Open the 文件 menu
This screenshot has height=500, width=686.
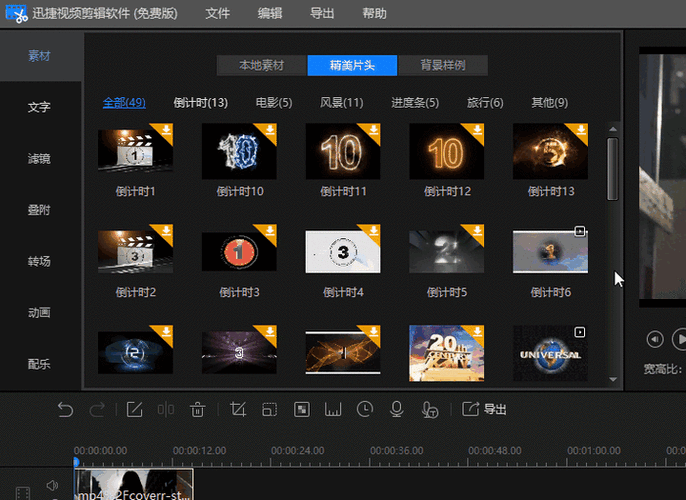click(217, 14)
